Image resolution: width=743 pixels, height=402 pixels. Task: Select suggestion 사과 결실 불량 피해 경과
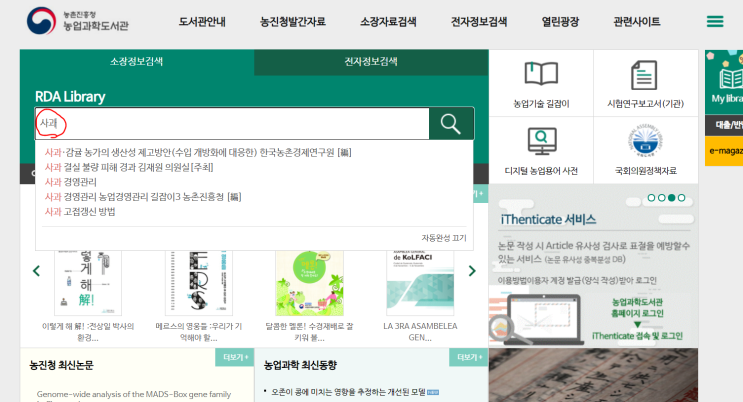point(129,167)
